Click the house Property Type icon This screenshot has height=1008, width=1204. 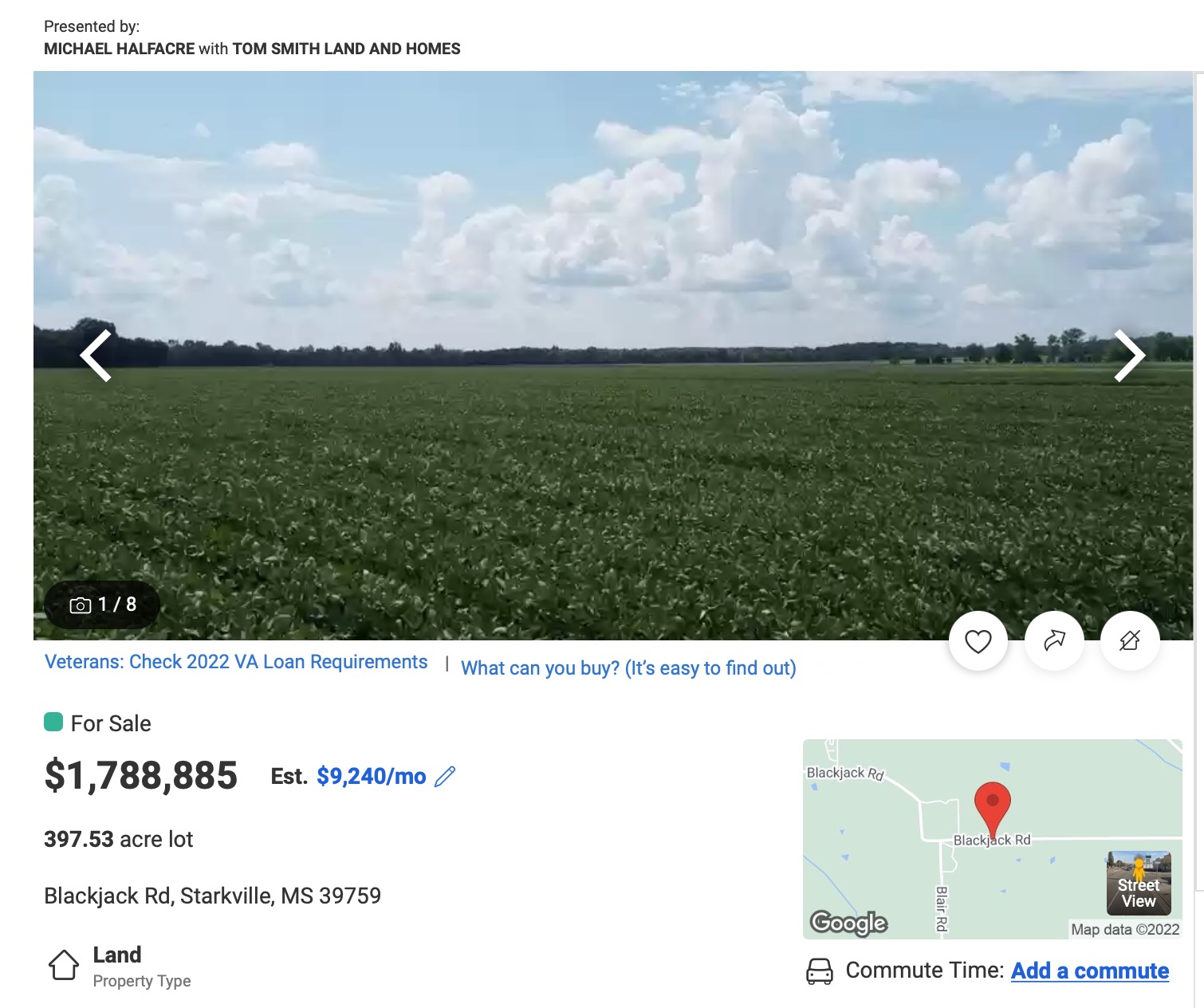[x=64, y=965]
